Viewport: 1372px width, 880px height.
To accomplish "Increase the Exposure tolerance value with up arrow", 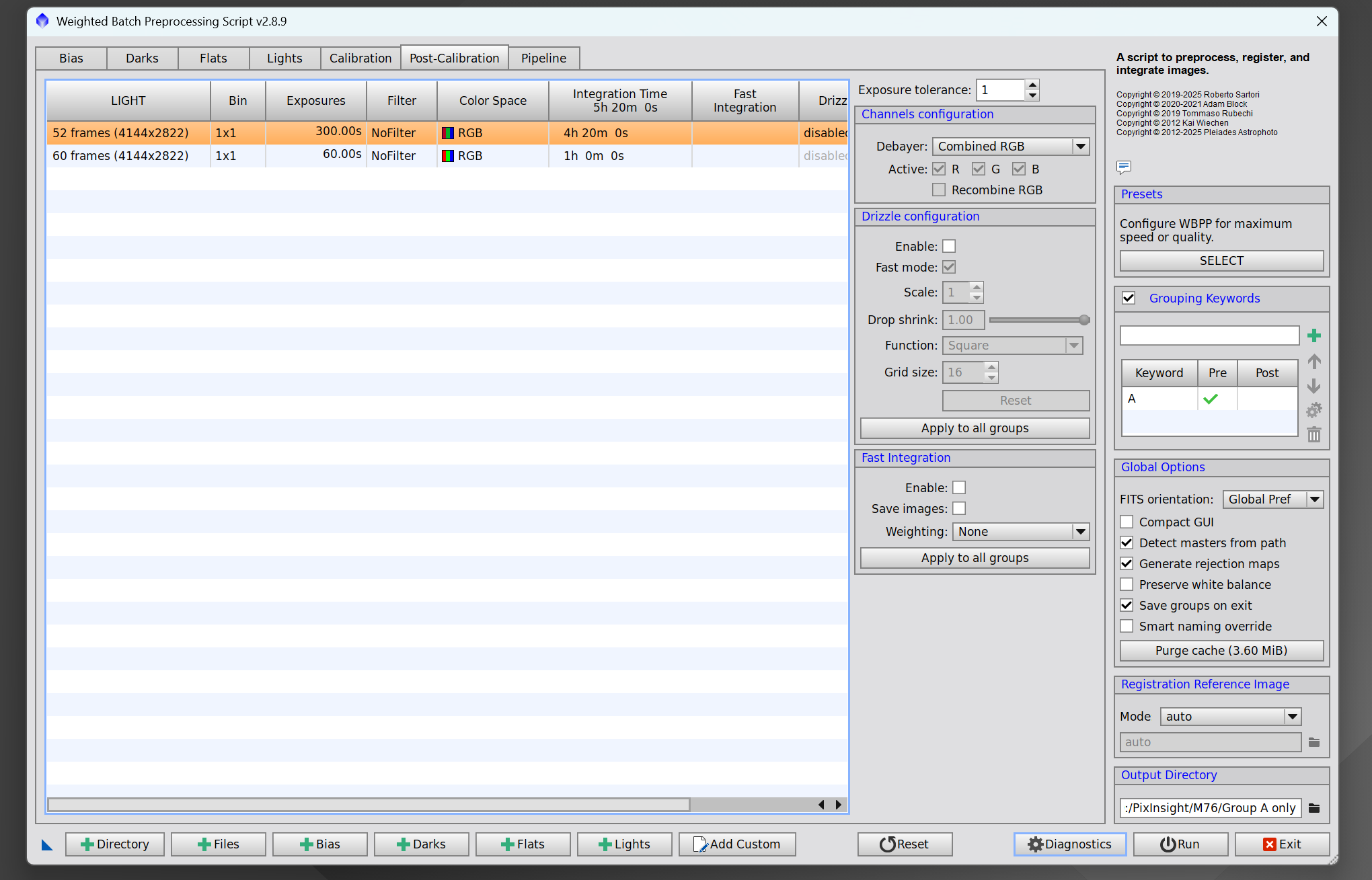I will [x=1032, y=84].
